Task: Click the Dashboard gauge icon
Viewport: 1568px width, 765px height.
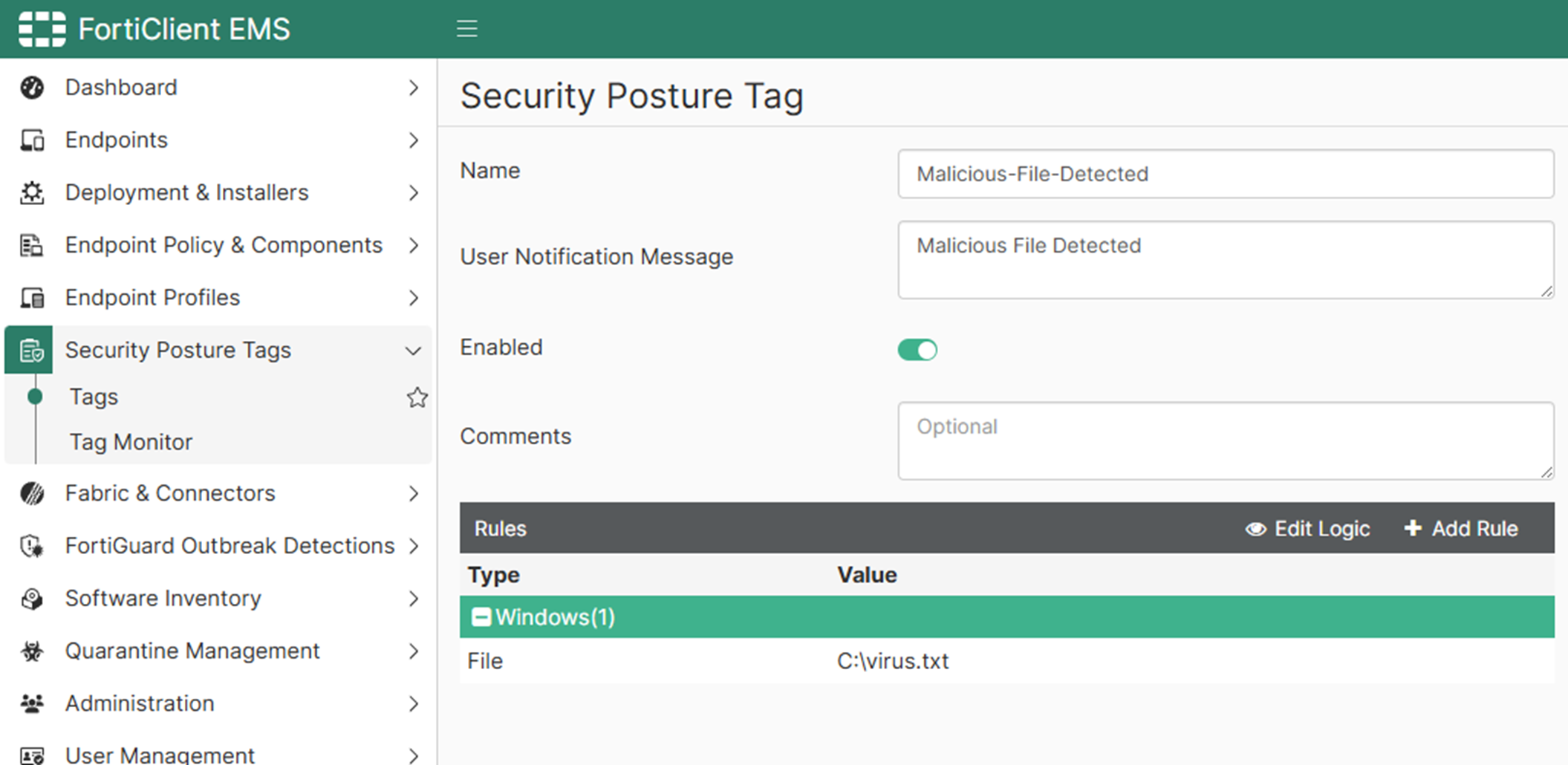Action: (32, 88)
